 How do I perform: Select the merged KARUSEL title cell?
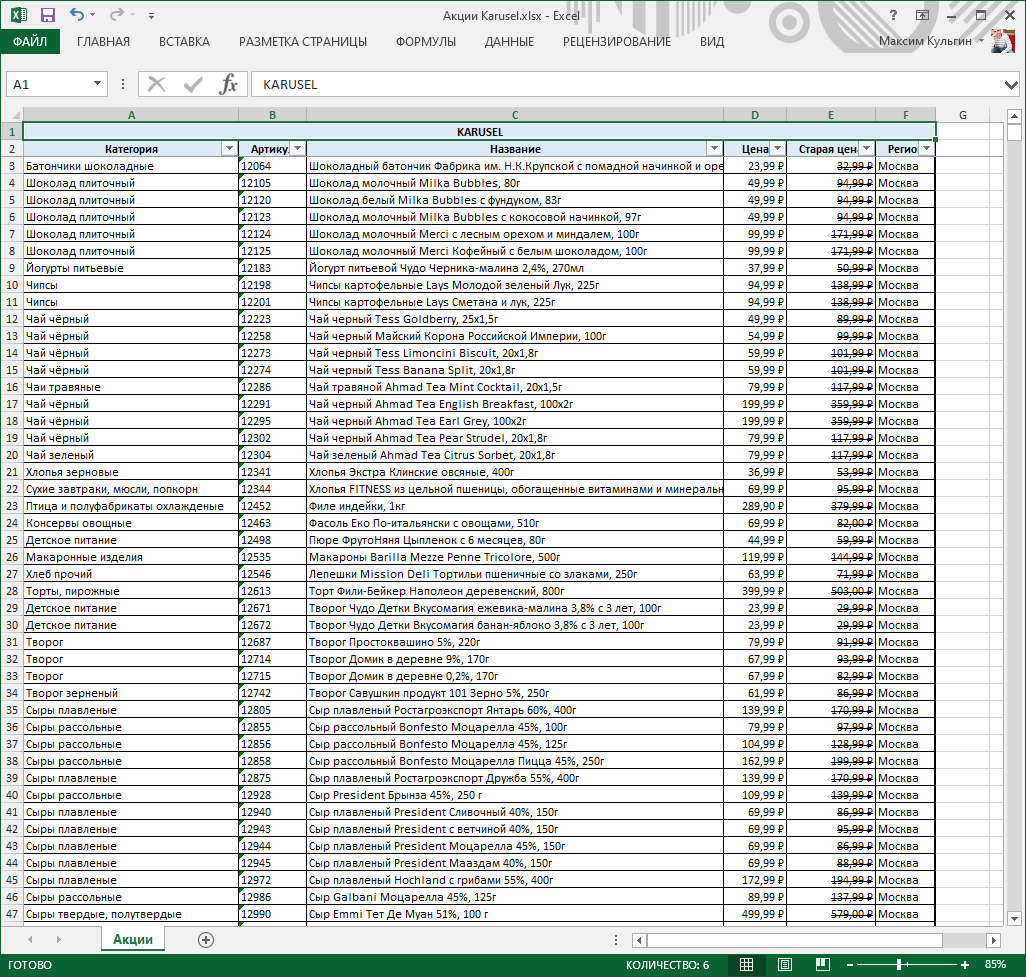pyautogui.click(x=480, y=132)
